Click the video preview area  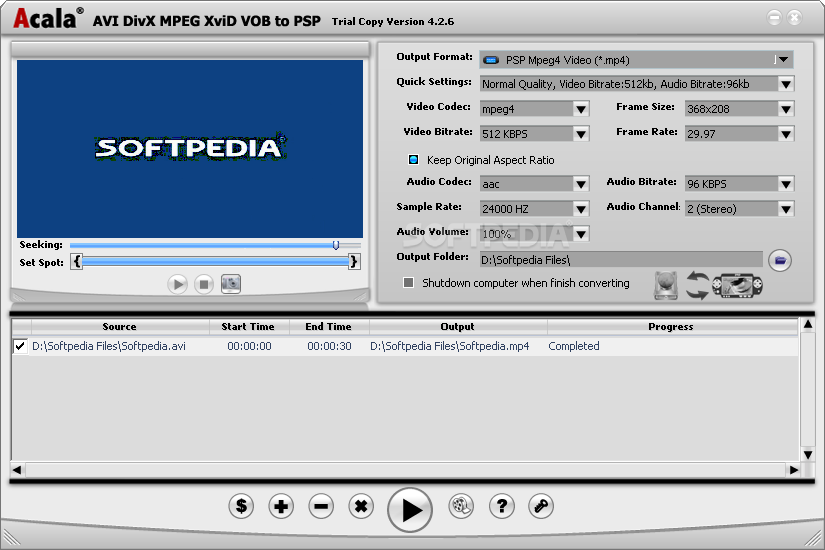coord(190,149)
